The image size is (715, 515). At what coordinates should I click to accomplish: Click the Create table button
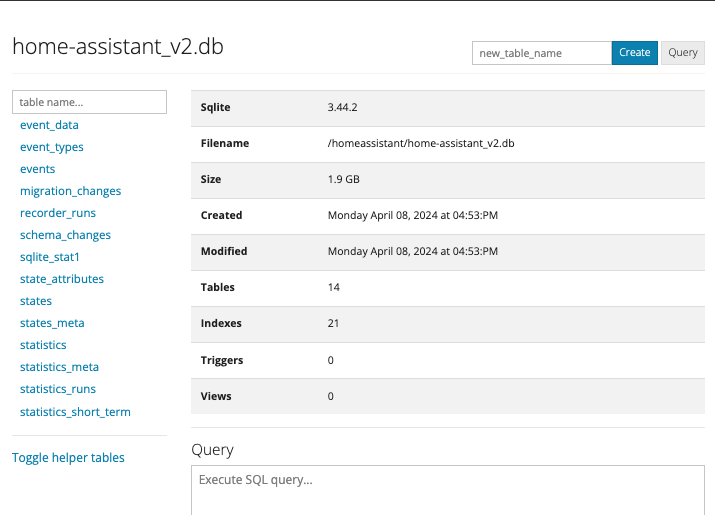point(634,53)
